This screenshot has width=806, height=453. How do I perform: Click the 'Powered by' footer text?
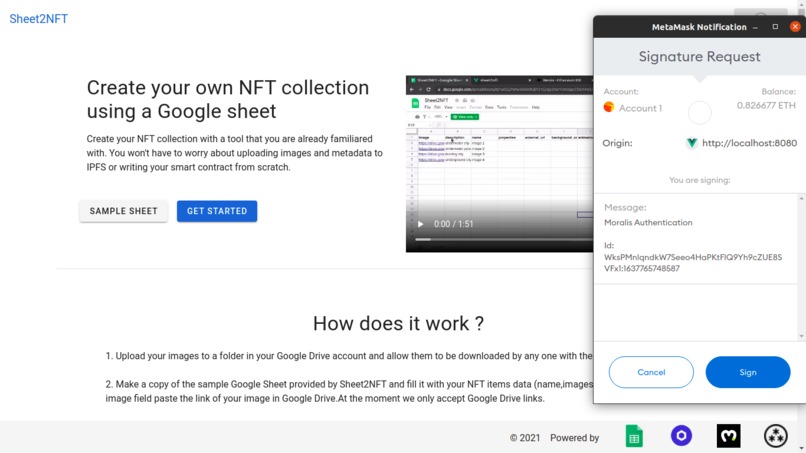click(575, 438)
